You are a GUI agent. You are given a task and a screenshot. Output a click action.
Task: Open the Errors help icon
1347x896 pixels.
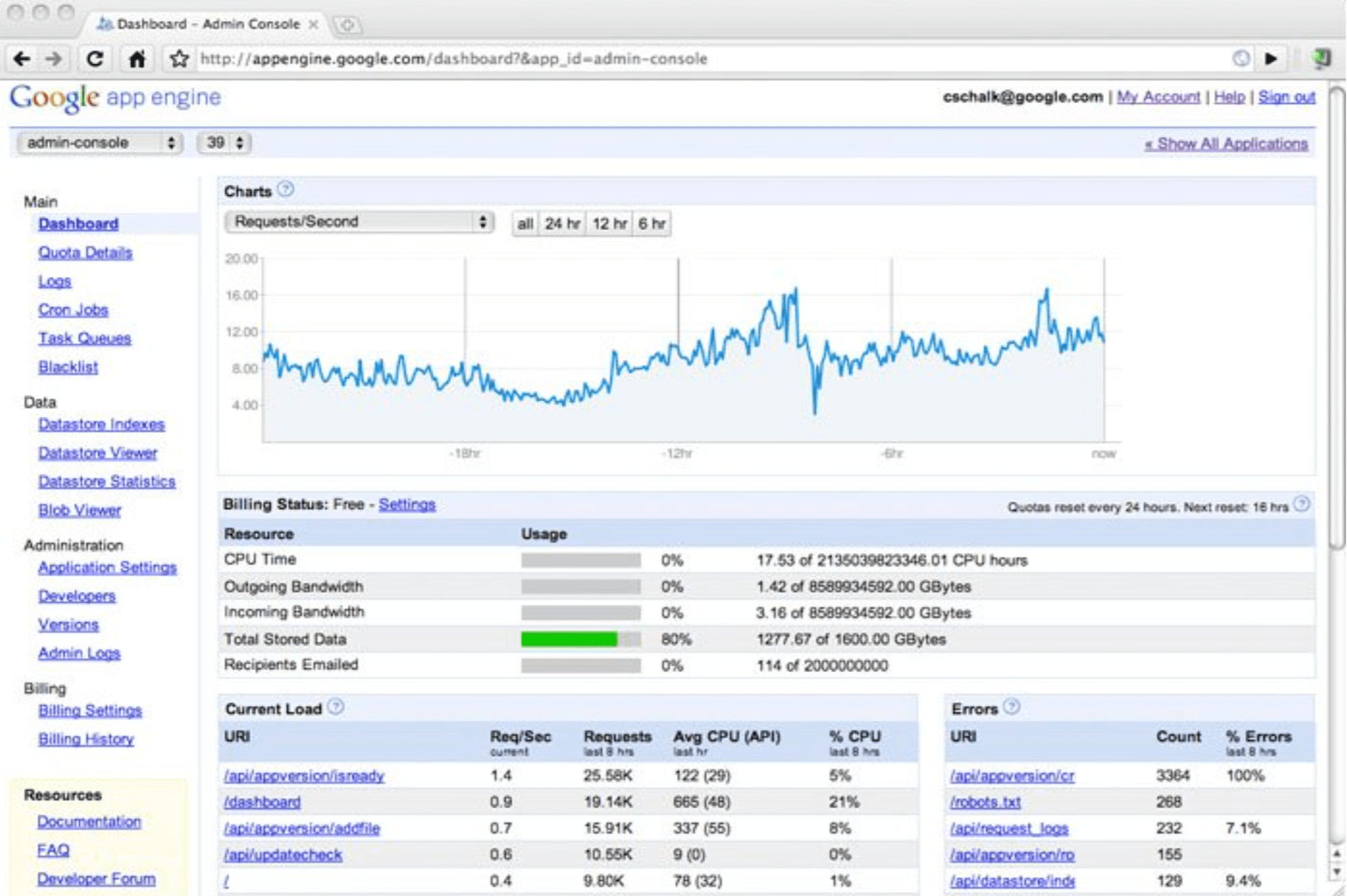(x=1011, y=707)
